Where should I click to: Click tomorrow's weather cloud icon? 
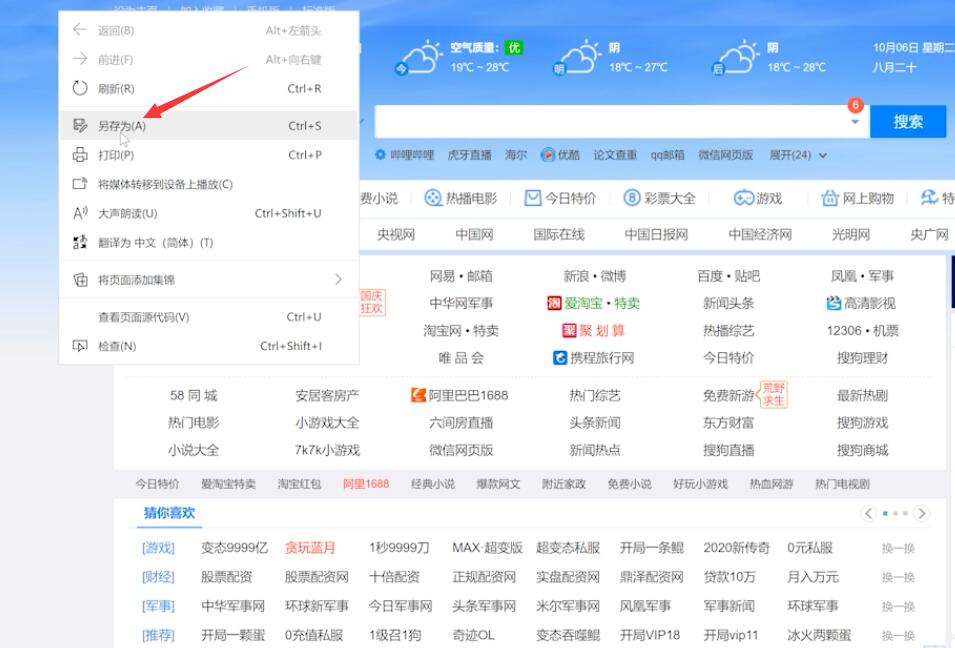click(x=577, y=57)
